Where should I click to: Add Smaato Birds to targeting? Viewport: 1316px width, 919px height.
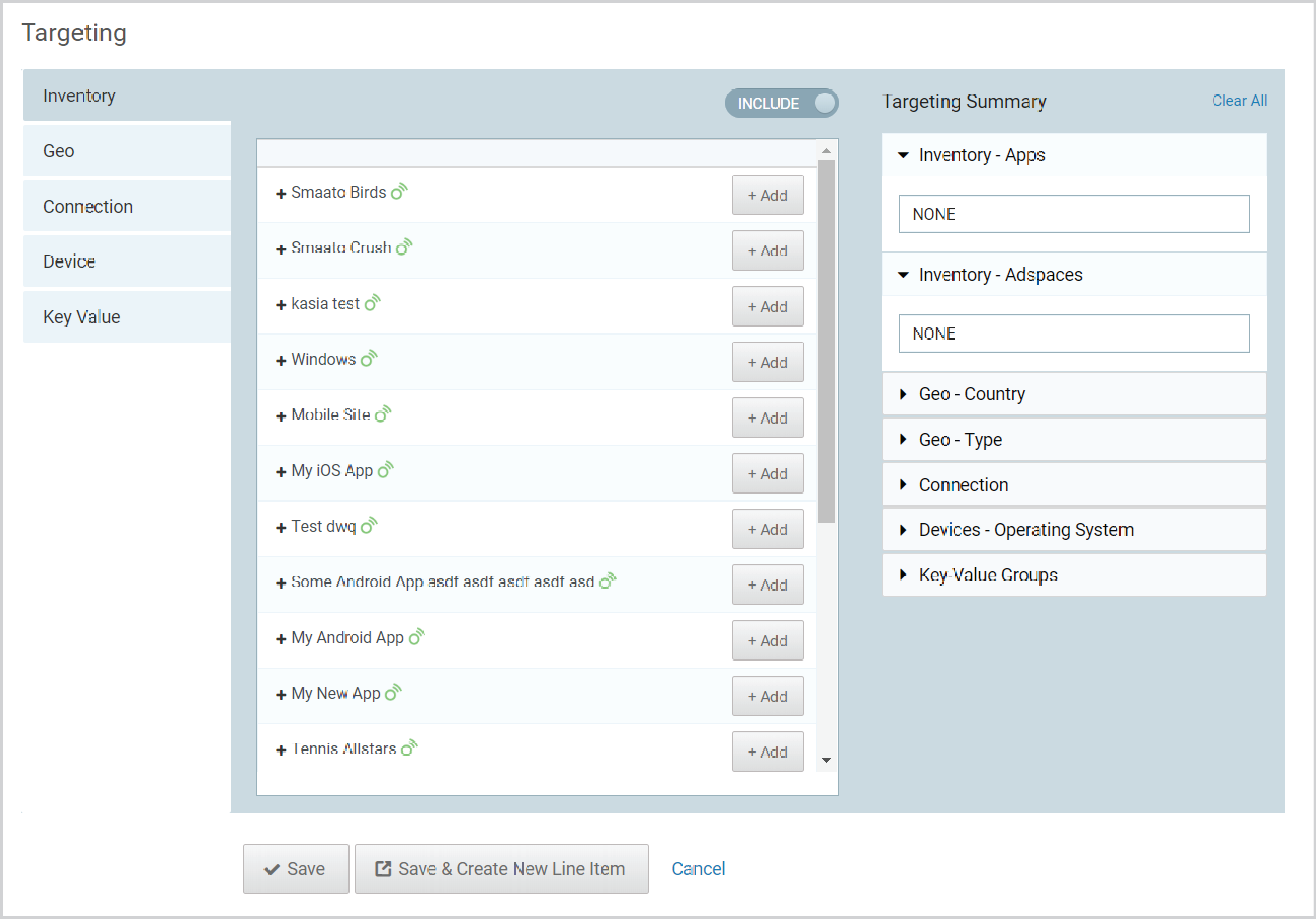(x=767, y=195)
